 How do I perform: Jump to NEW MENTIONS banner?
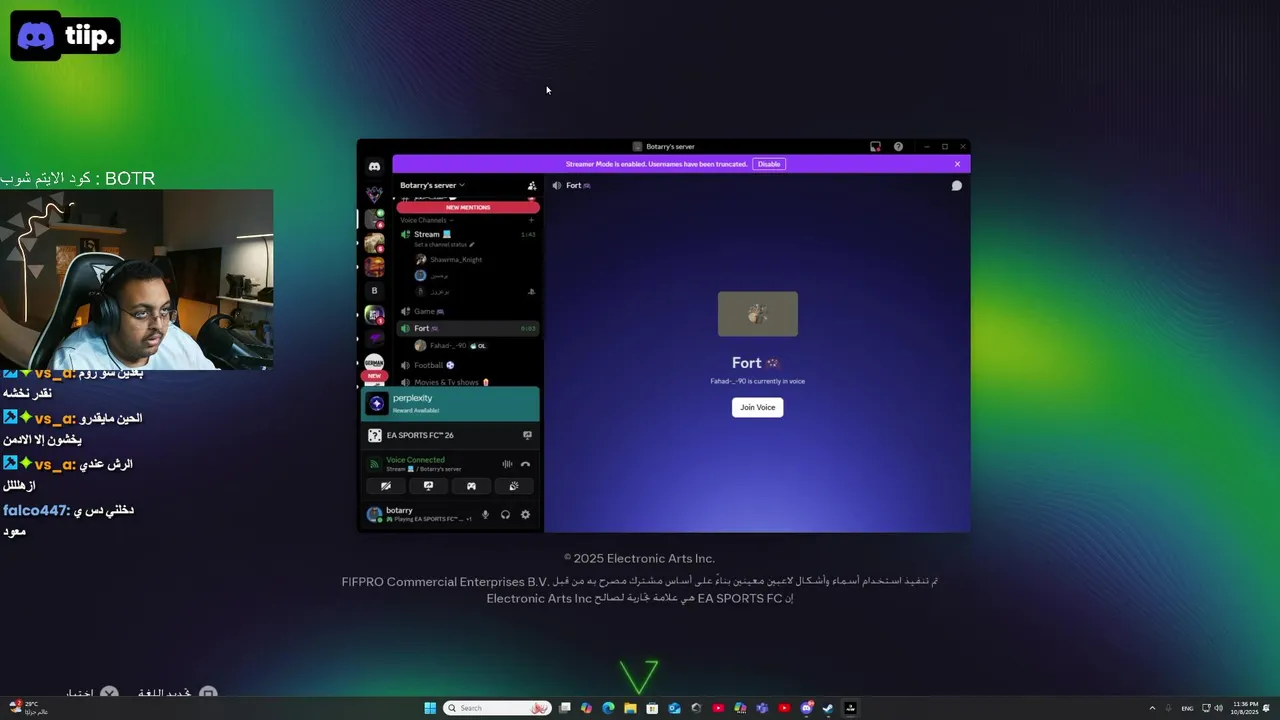pyautogui.click(x=468, y=207)
